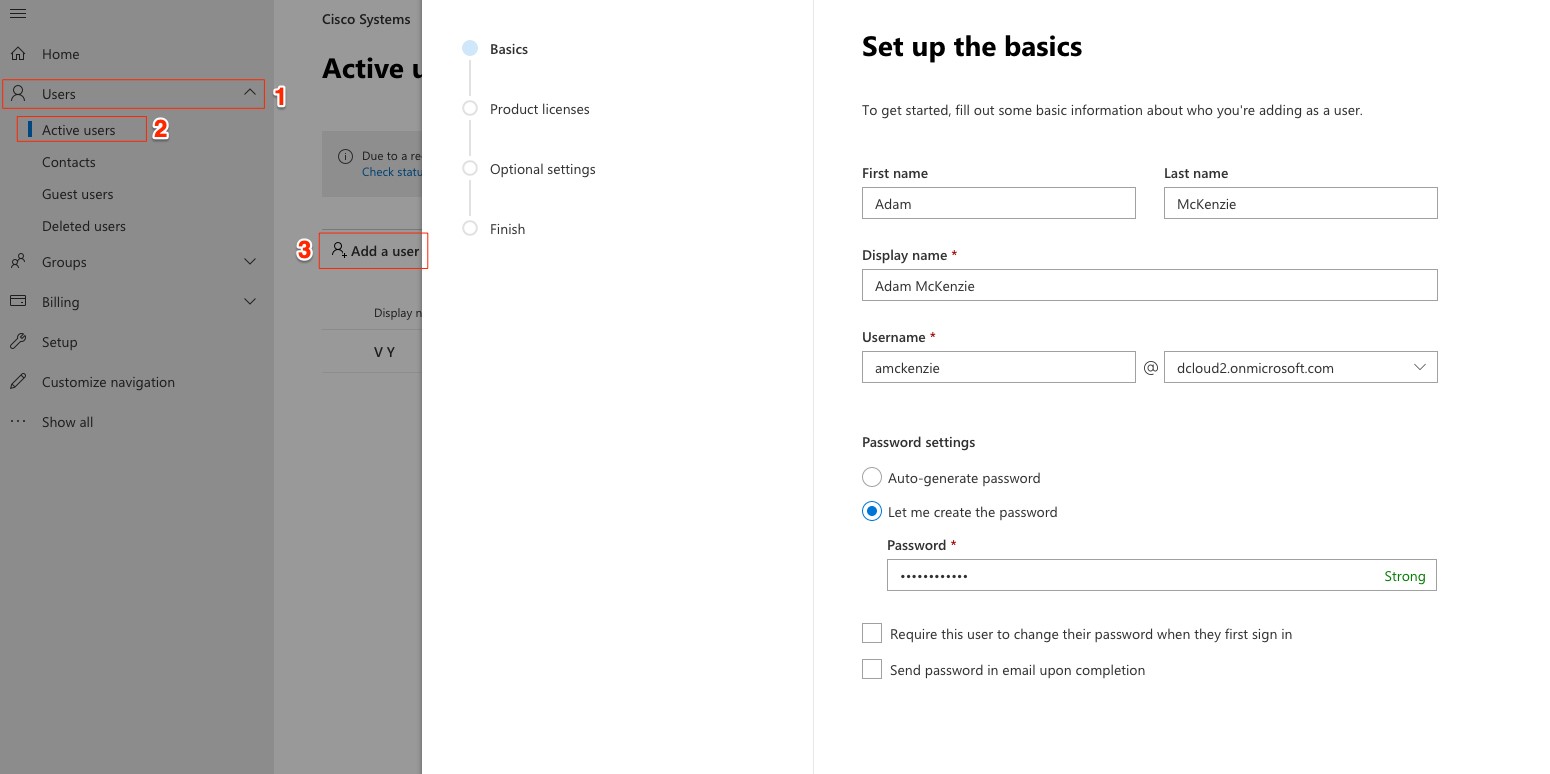Collapse the Users section chevron
Screen dimensions: 1550x774
(x=250, y=93)
